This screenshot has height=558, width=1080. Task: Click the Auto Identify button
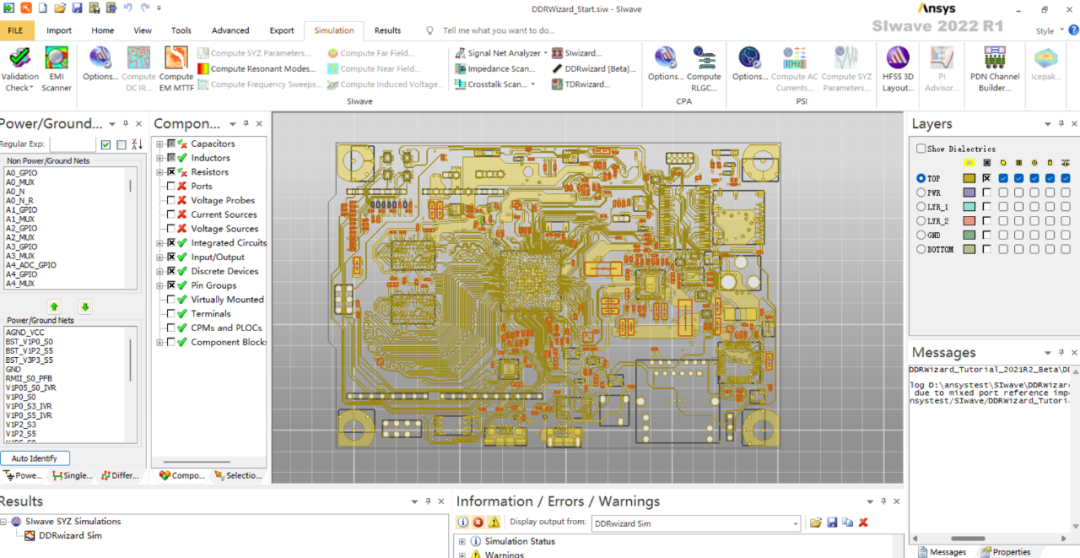click(34, 458)
